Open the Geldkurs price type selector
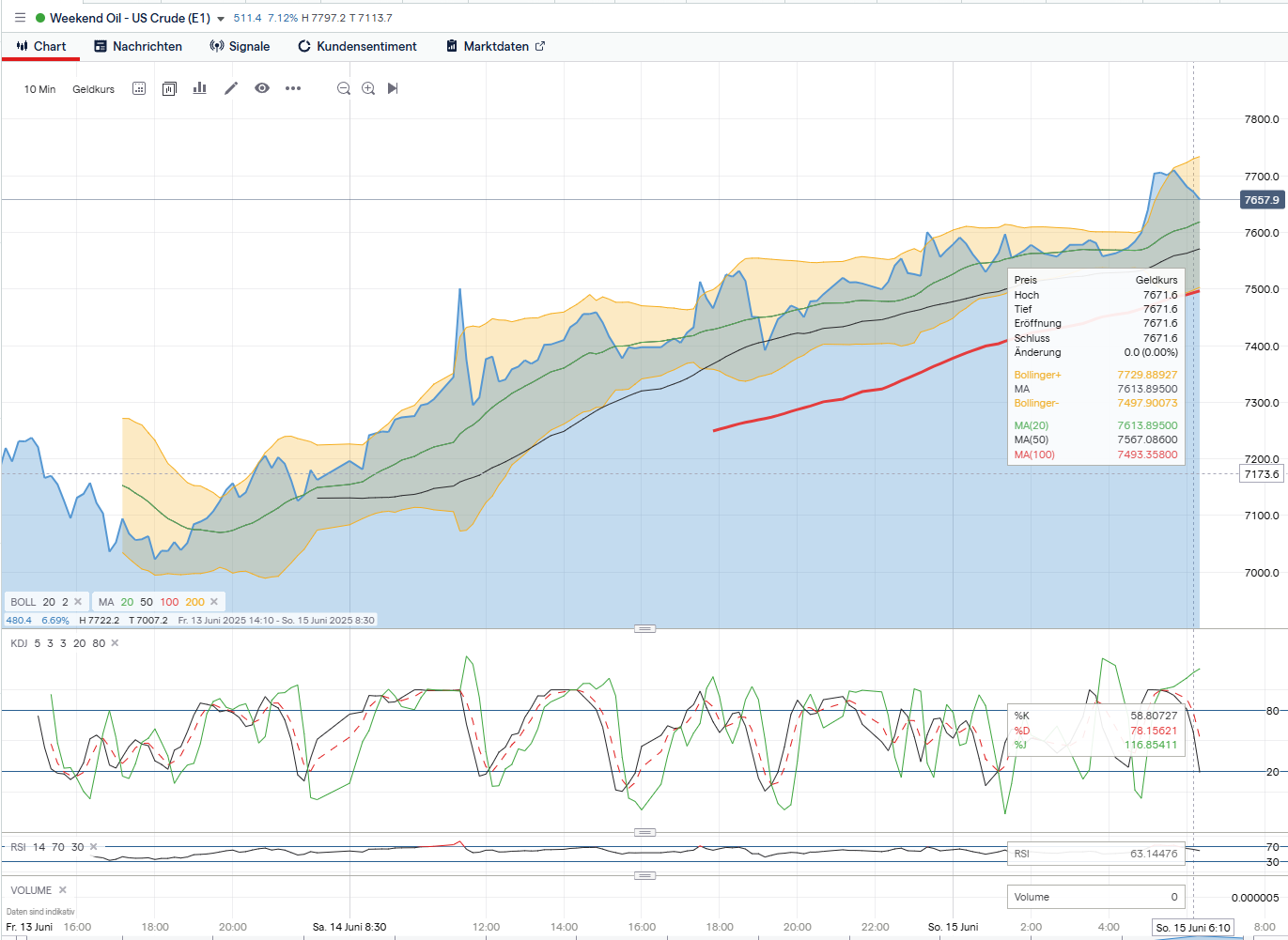1288x940 pixels. point(93,89)
